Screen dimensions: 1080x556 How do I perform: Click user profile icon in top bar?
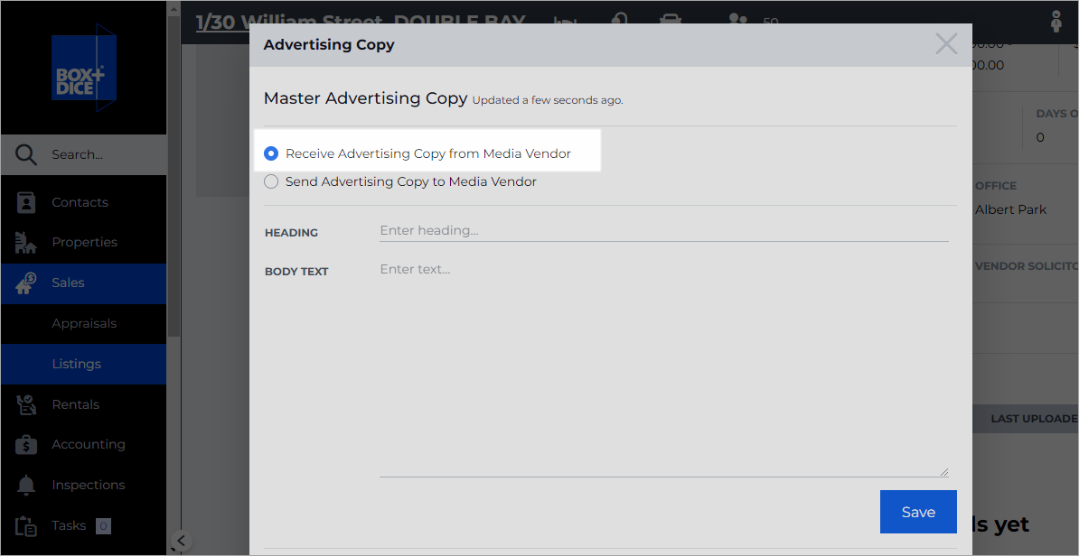(x=1056, y=22)
